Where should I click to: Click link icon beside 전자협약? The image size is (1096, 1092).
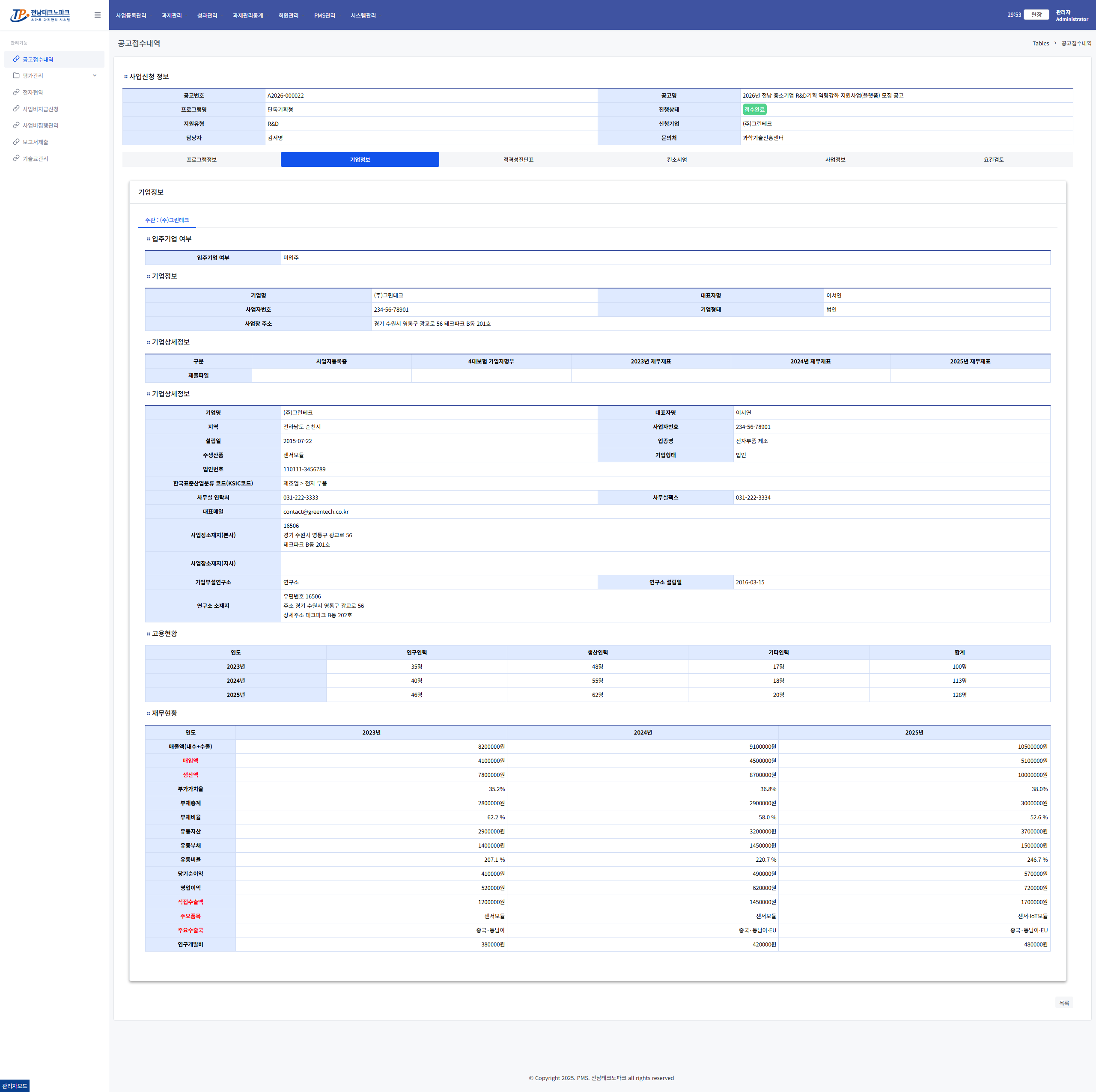16,92
